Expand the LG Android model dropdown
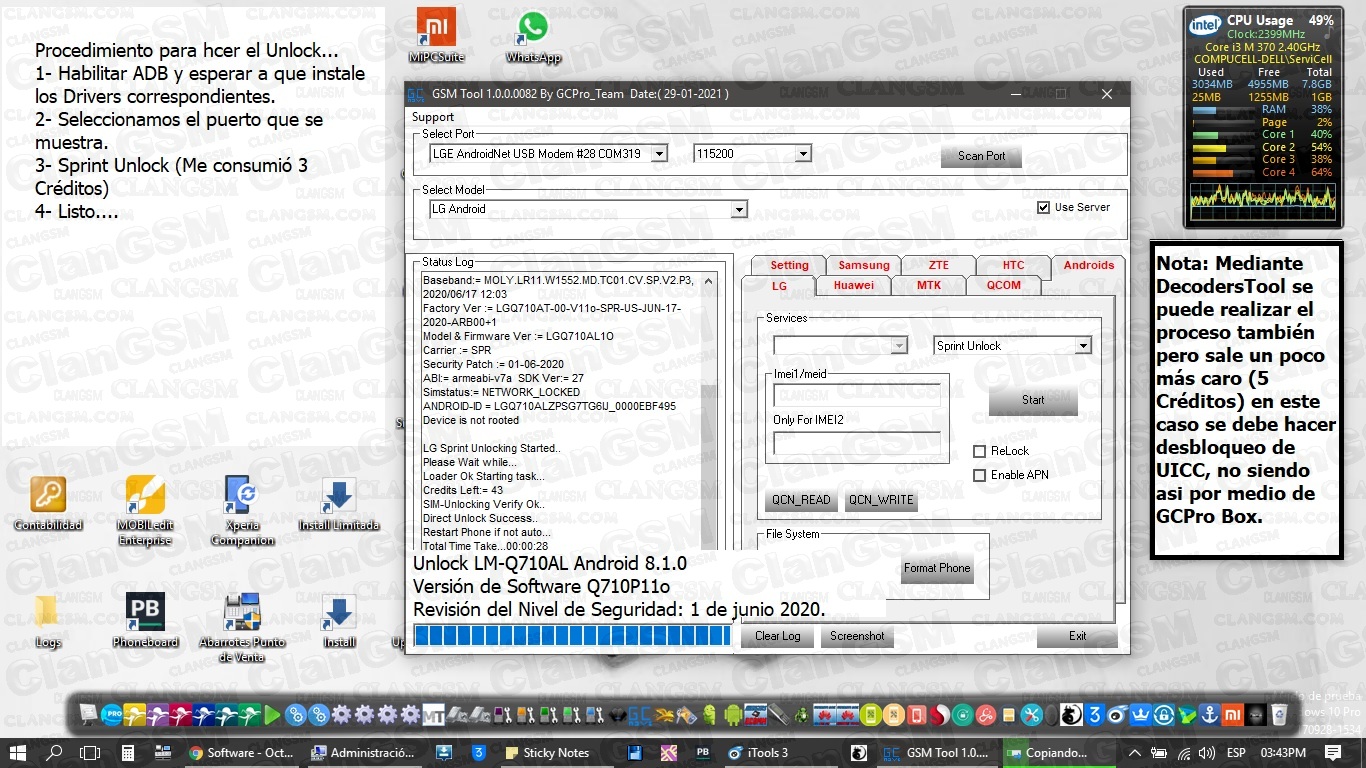Image resolution: width=1366 pixels, height=768 pixels. [739, 209]
